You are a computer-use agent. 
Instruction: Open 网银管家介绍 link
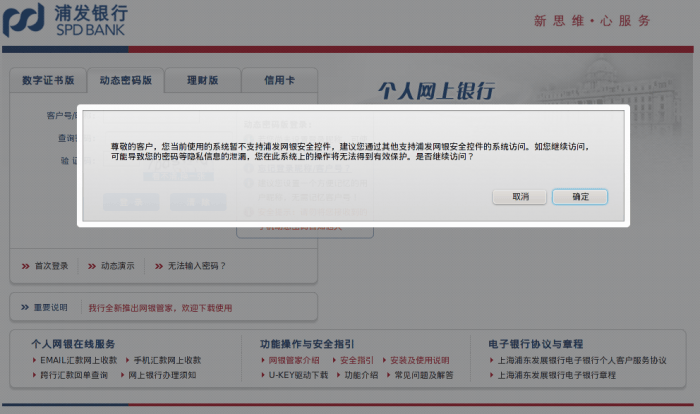(293, 360)
